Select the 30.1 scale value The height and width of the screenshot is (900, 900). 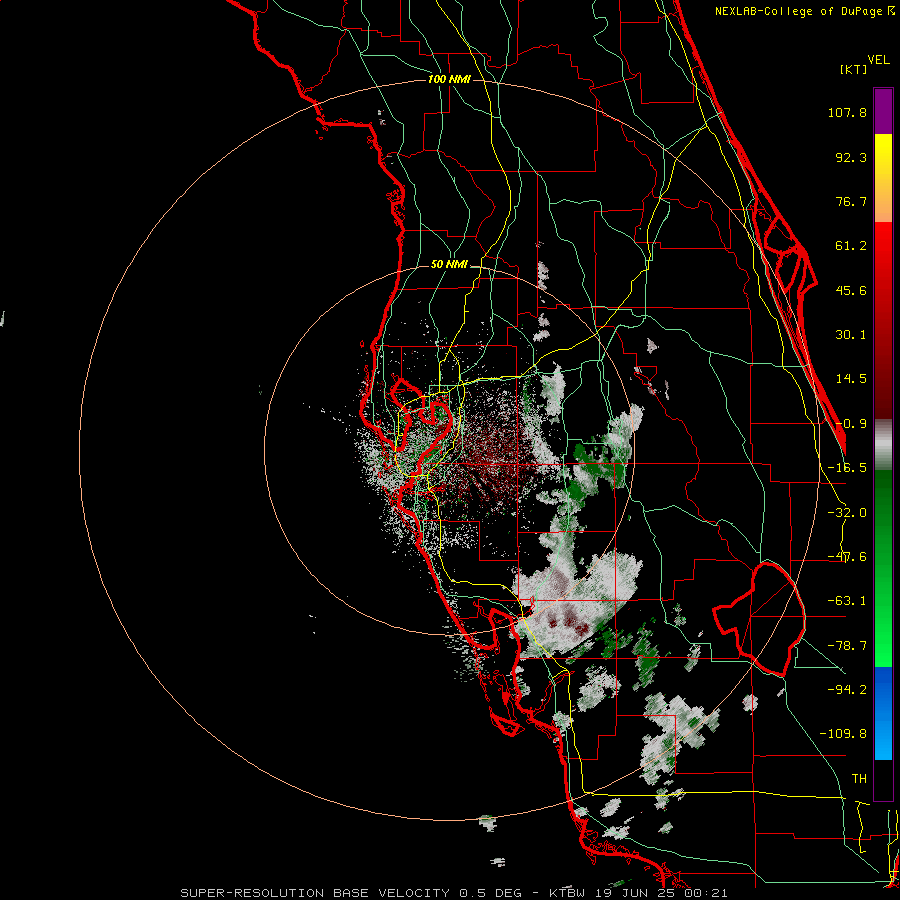(851, 335)
